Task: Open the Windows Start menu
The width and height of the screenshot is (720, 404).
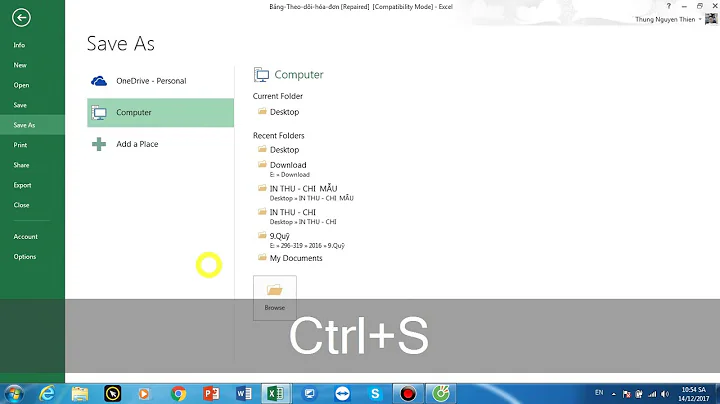Action: click(14, 394)
